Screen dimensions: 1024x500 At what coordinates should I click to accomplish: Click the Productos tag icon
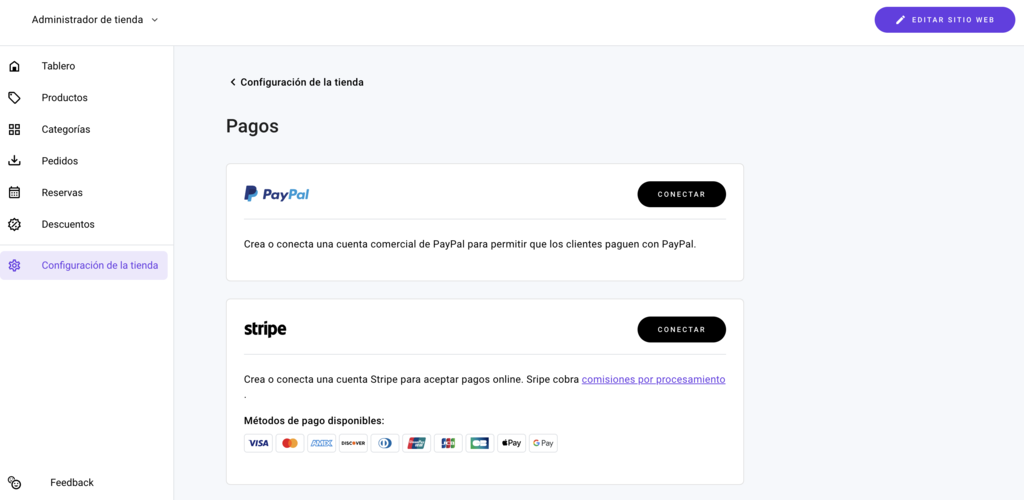tap(14, 98)
